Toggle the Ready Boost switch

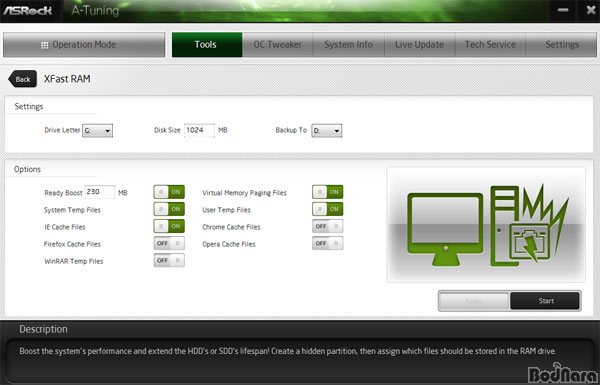coord(169,192)
